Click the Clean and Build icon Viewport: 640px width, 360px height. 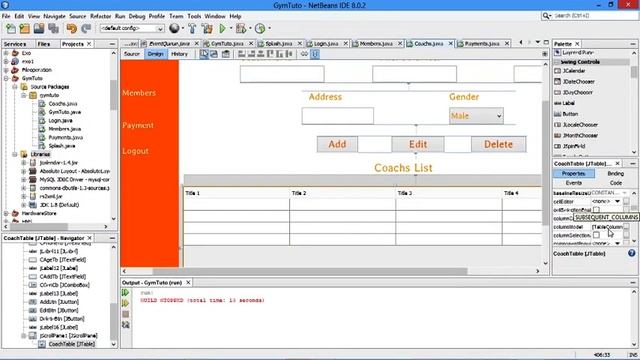pyautogui.click(x=207, y=29)
